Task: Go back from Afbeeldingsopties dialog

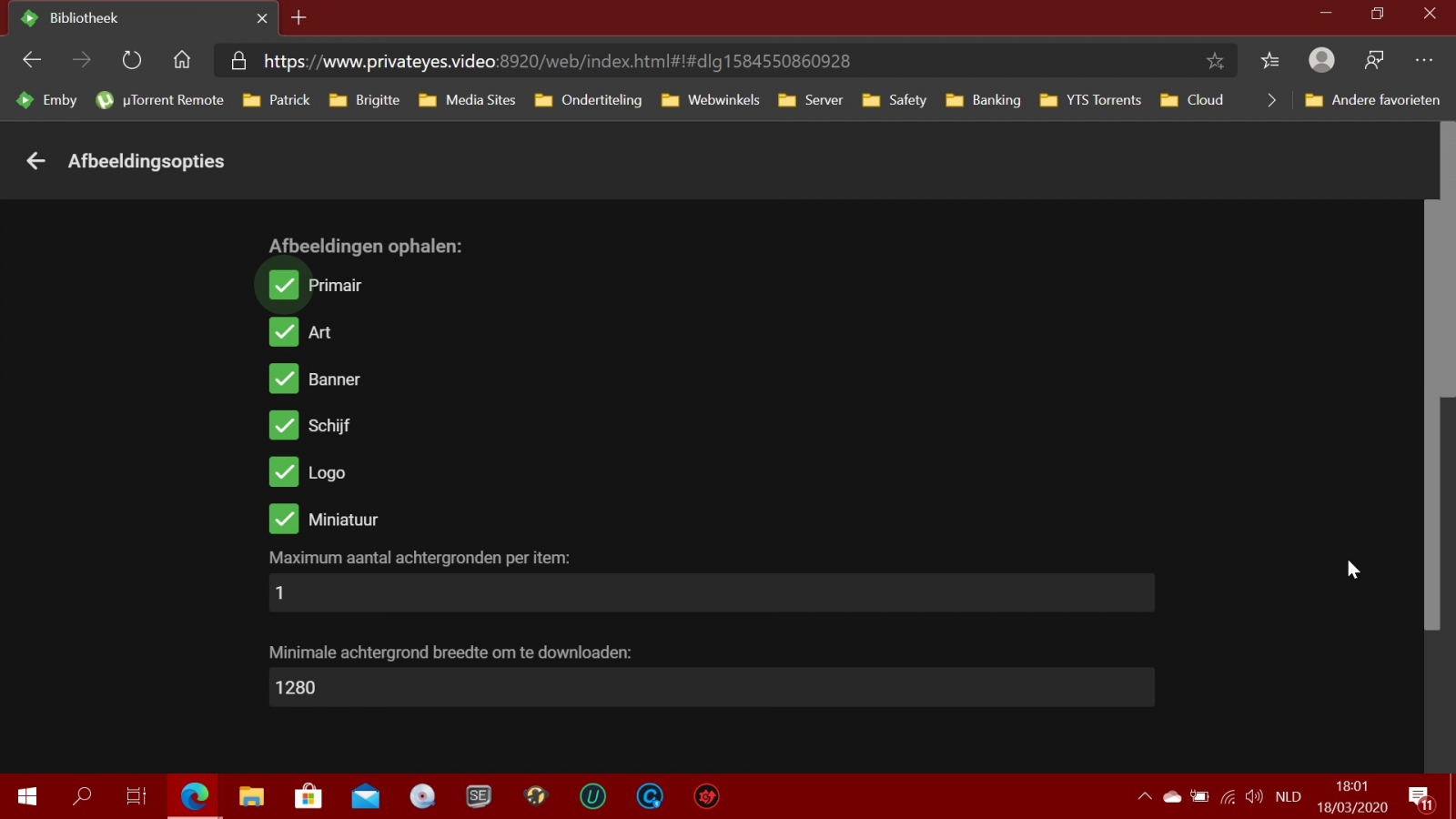Action: (x=35, y=161)
